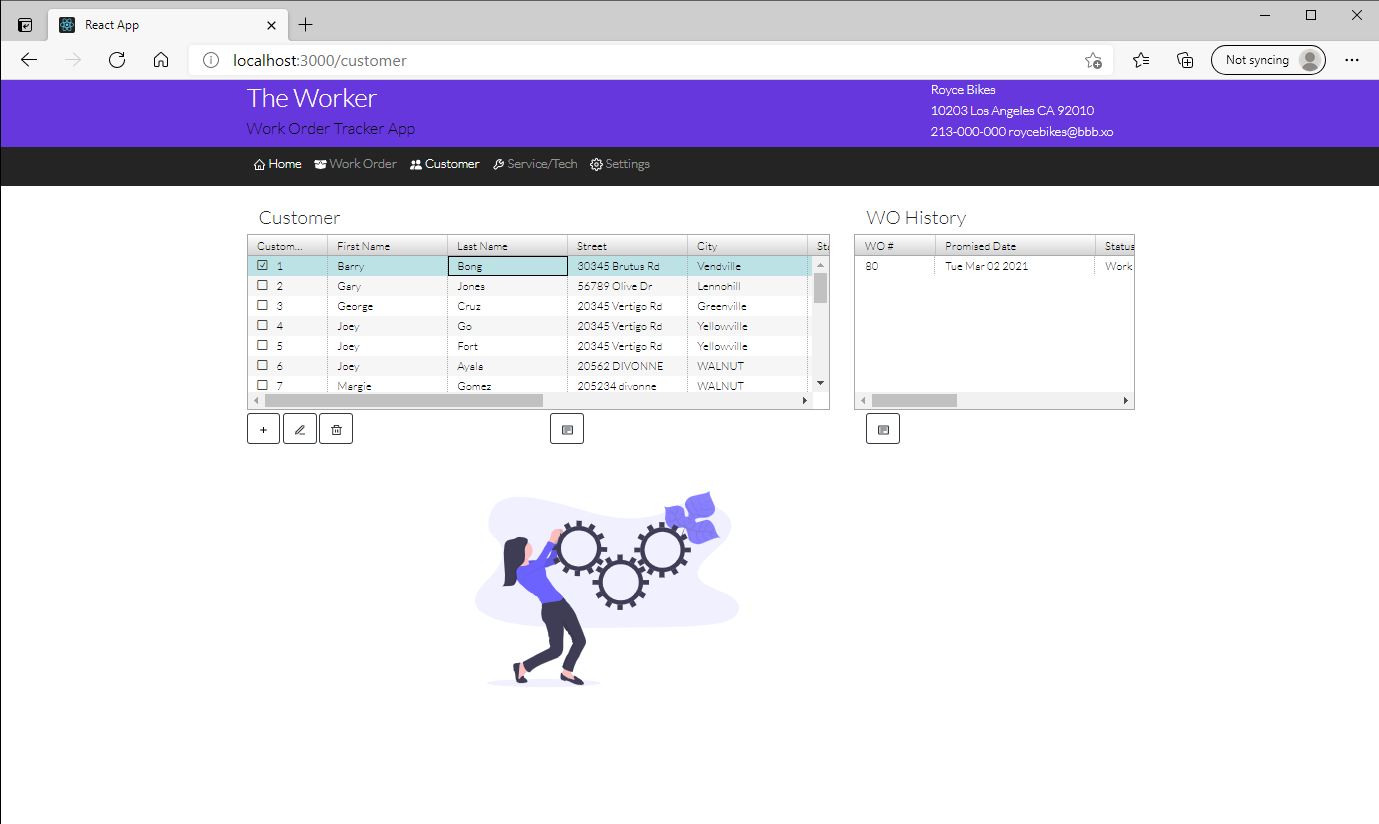The width and height of the screenshot is (1379, 824).
Task: Click the edit customer pencil button
Action: click(x=300, y=429)
